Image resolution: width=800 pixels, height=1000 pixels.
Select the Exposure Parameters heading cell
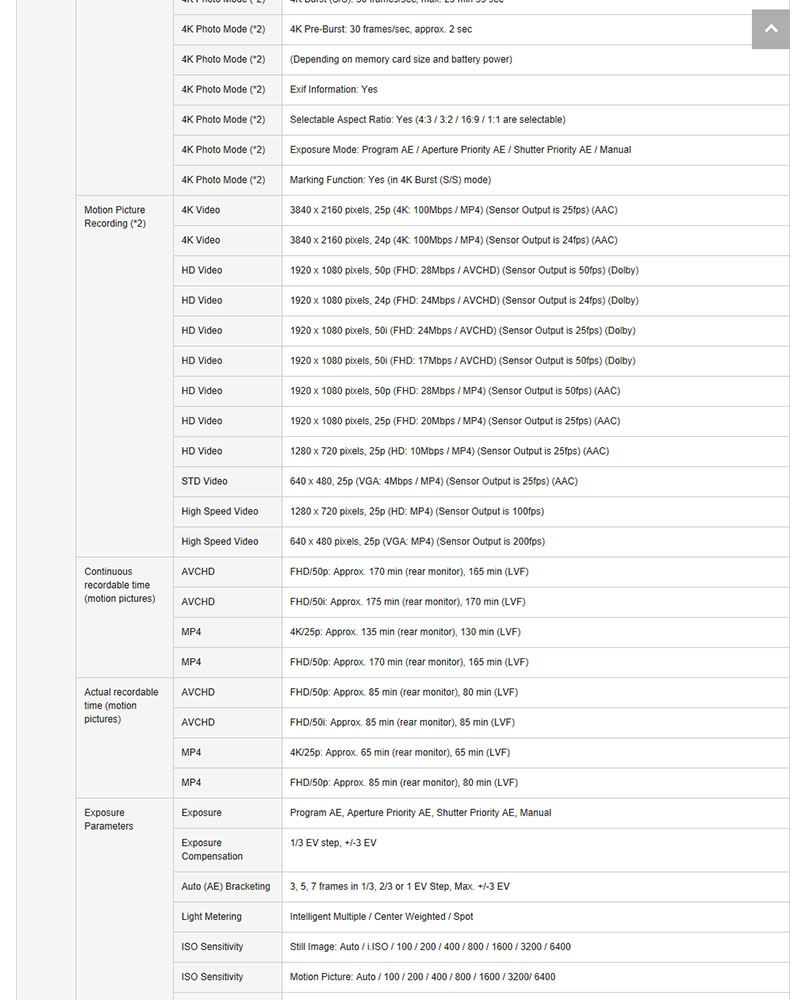[109, 819]
